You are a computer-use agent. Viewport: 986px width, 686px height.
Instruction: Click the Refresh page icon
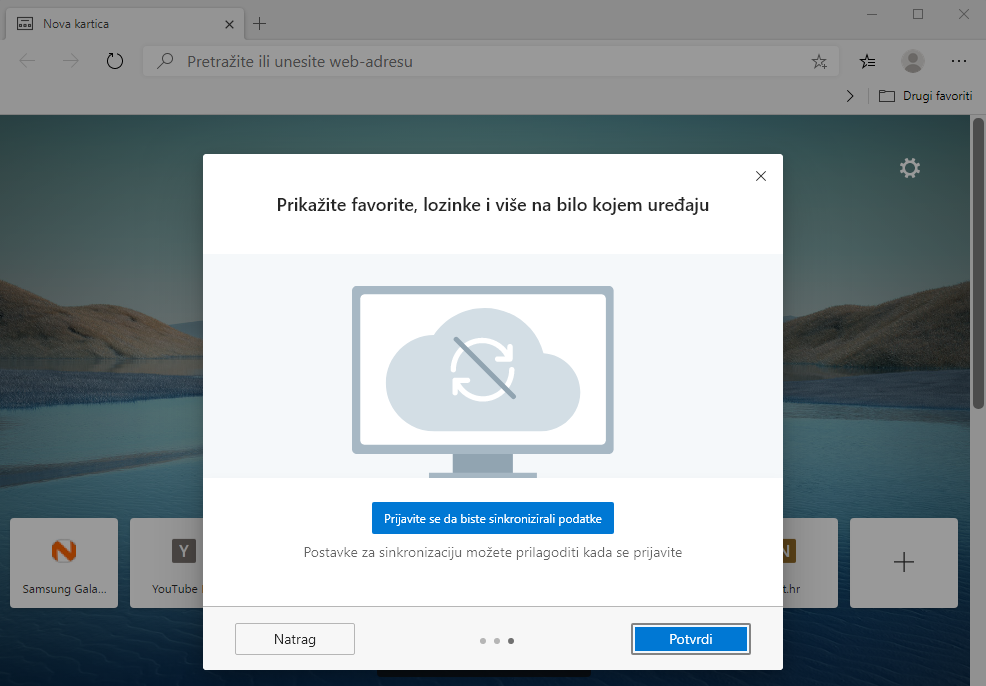click(x=115, y=62)
